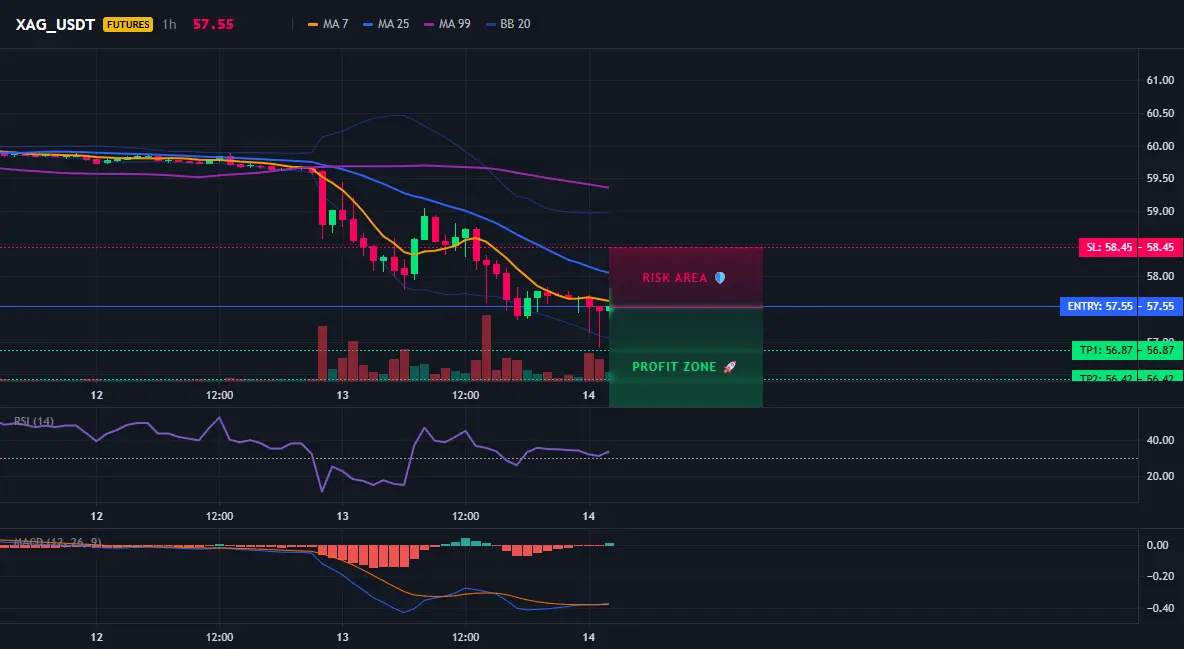Select the 1h timeframe label
Viewport: 1184px width, 649px height.
tap(169, 24)
